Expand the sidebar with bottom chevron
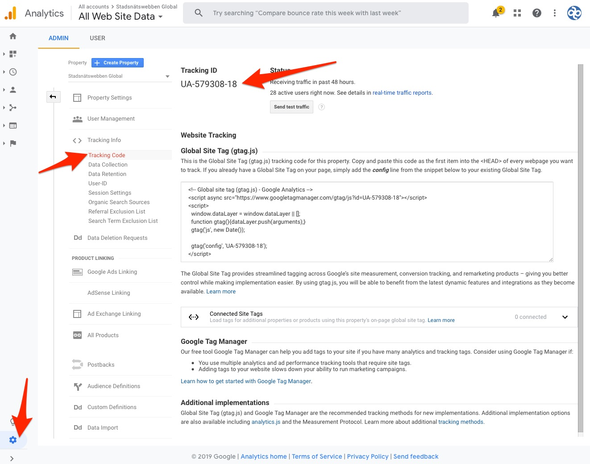This screenshot has width=590, height=464. click(12, 458)
